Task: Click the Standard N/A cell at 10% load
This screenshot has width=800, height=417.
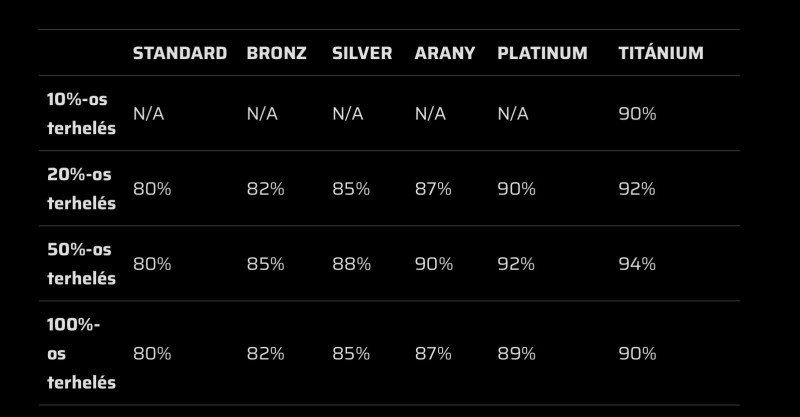Action: [x=148, y=114]
